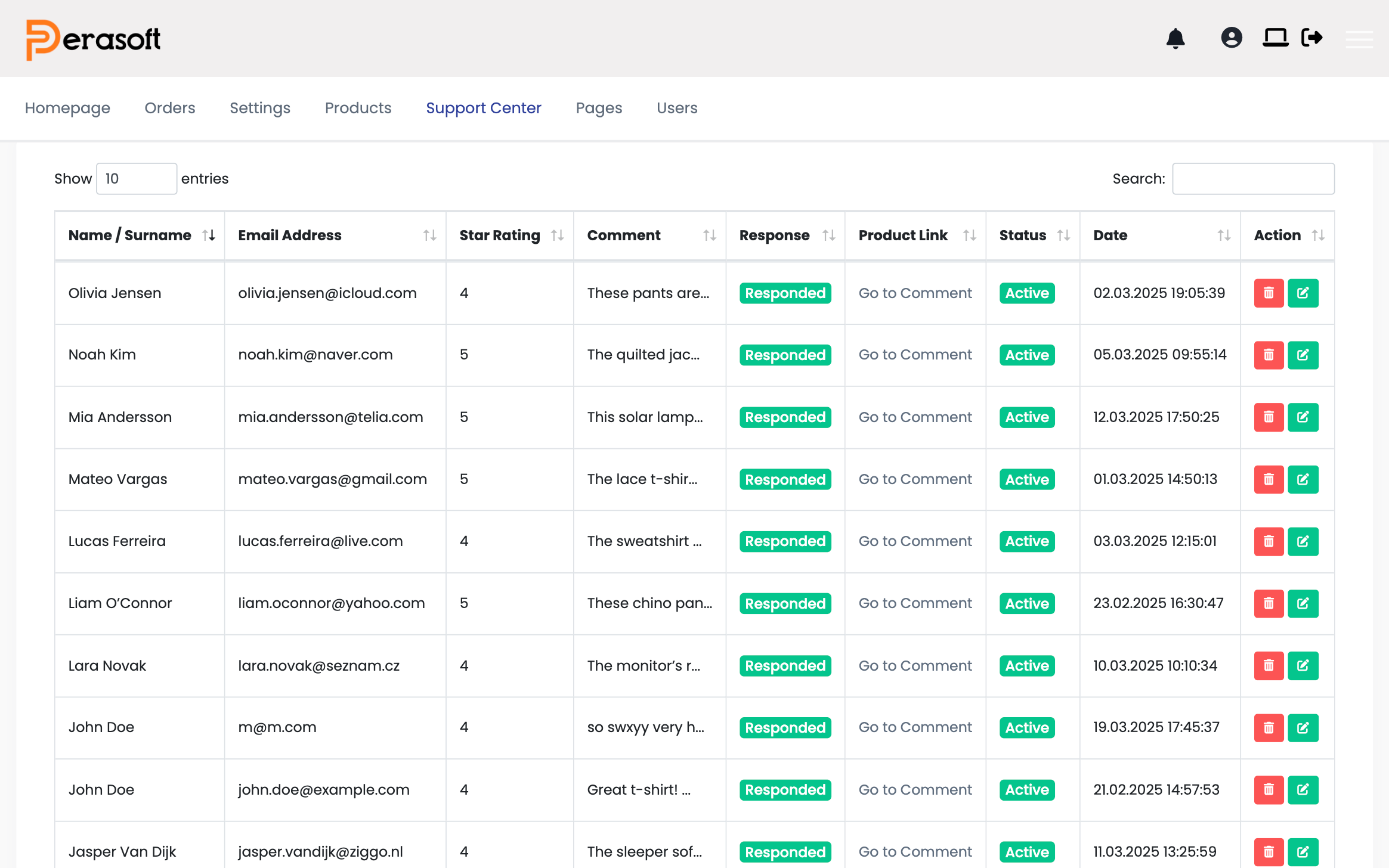Viewport: 1389px width, 868px height.
Task: Click the Search input field
Action: (x=1253, y=179)
